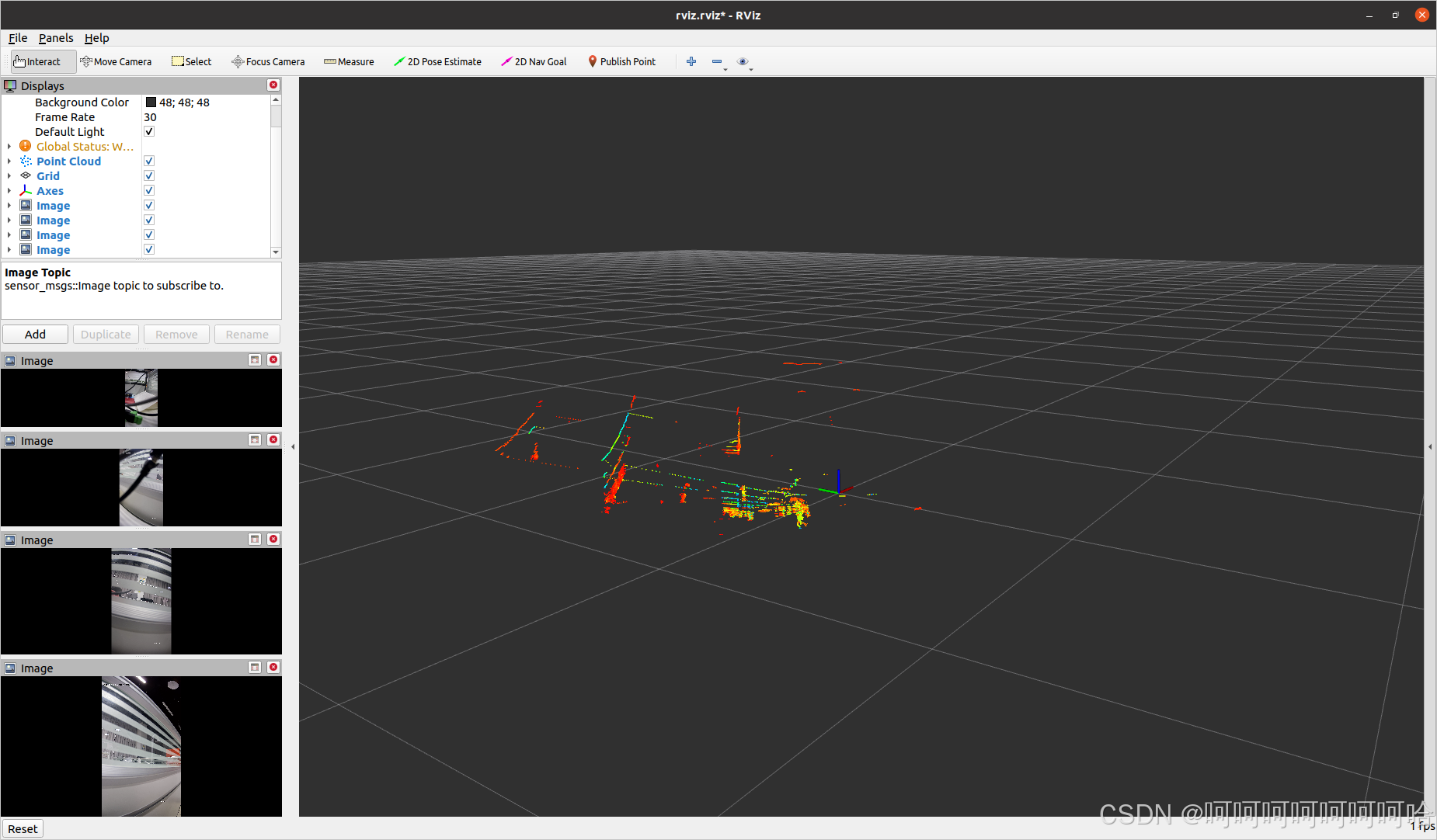Click the Add display button
The image size is (1437, 840).
point(35,334)
